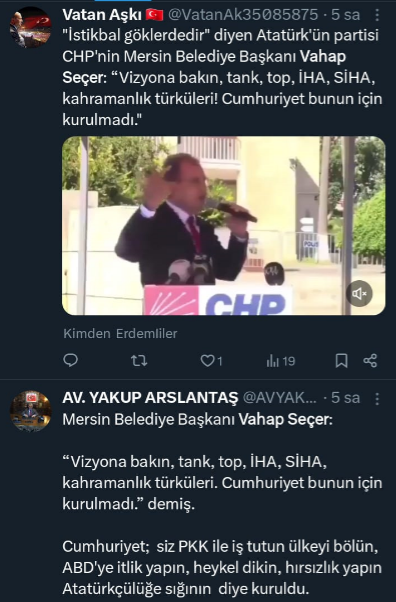Viewport: 396px width, 602px height.
Task: Open more options menu for AV. YAKUP ARSLANTAŞ's tweet
Action: pos(377,399)
